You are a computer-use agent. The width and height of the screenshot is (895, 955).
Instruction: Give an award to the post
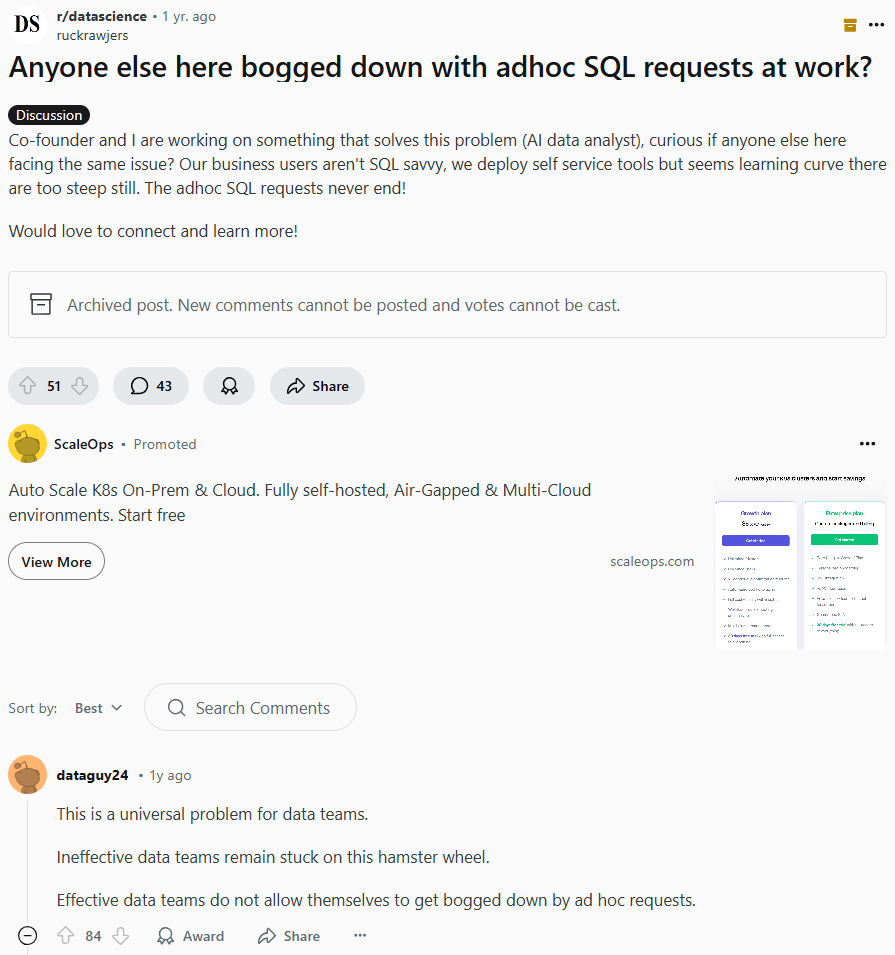(229, 386)
